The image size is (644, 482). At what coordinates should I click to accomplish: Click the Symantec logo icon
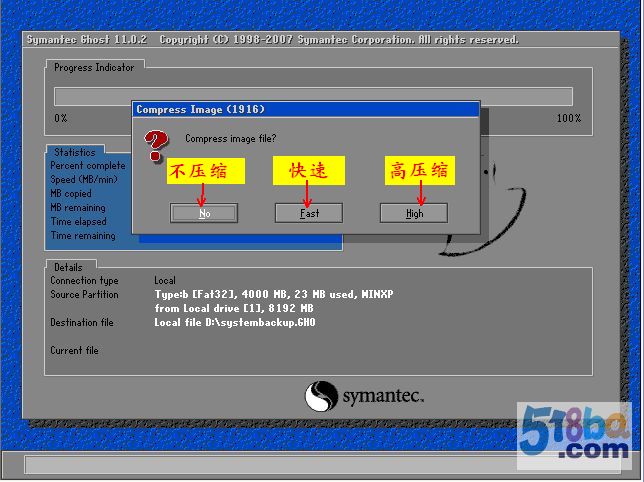[x=321, y=396]
